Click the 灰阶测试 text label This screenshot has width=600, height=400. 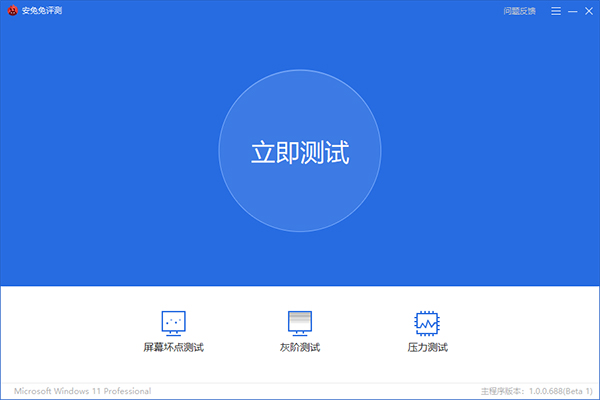[300, 348]
